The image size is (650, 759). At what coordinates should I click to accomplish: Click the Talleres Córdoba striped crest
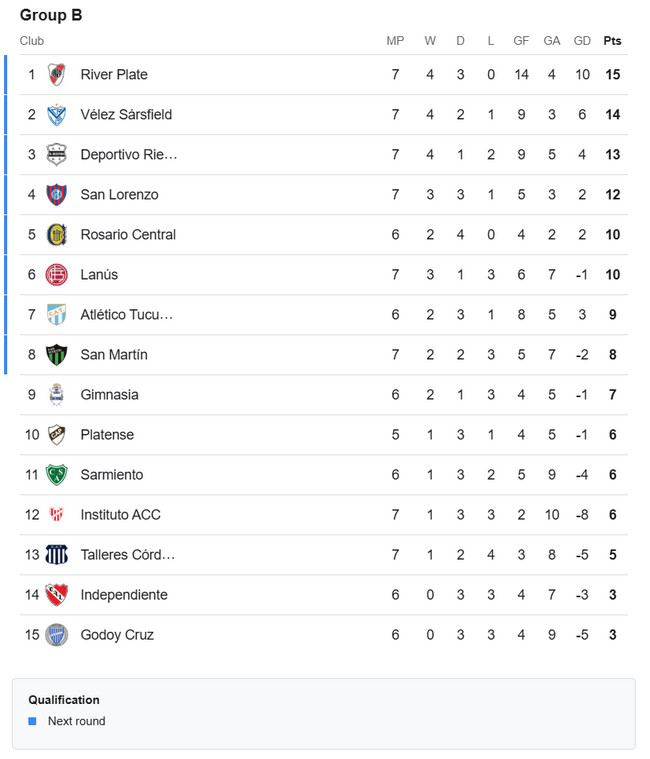pyautogui.click(x=57, y=555)
